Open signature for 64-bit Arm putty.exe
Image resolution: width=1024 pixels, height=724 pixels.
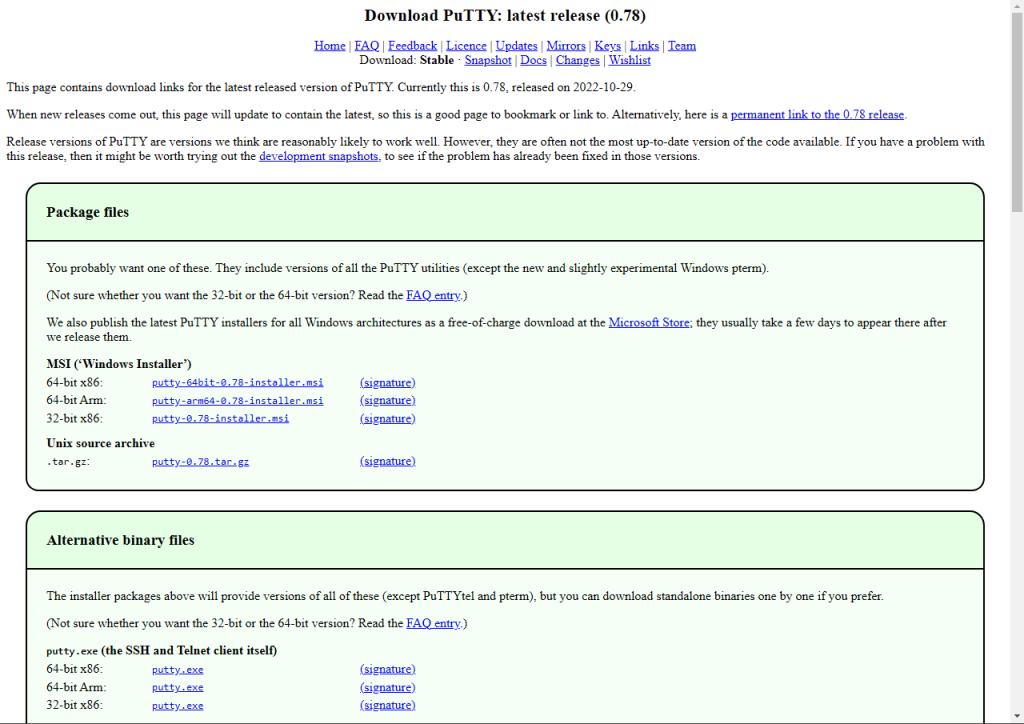coord(387,687)
